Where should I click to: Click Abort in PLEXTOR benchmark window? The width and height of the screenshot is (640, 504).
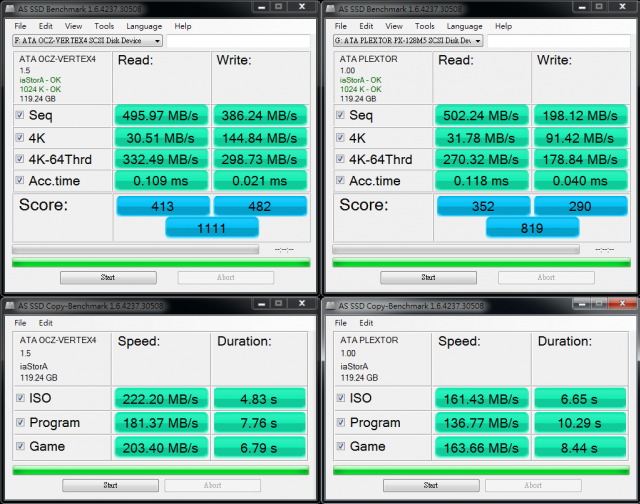click(546, 278)
